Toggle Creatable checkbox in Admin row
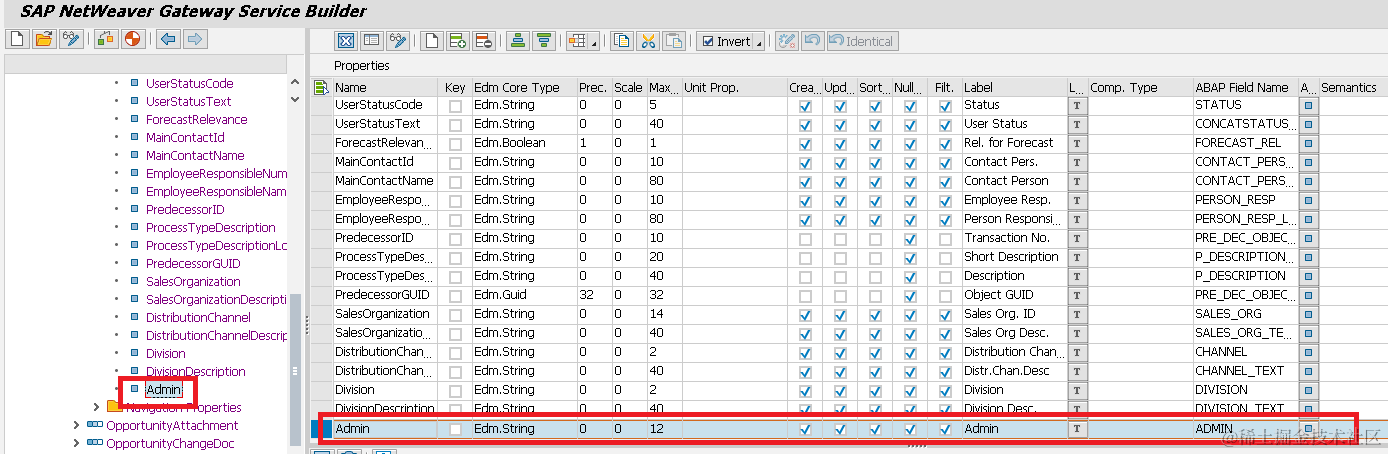The width and height of the screenshot is (1388, 454). pyautogui.click(x=805, y=429)
